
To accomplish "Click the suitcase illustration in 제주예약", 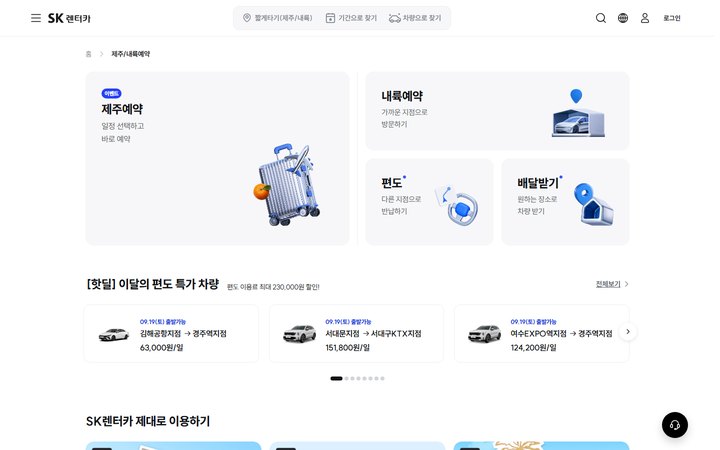I will pos(287,185).
